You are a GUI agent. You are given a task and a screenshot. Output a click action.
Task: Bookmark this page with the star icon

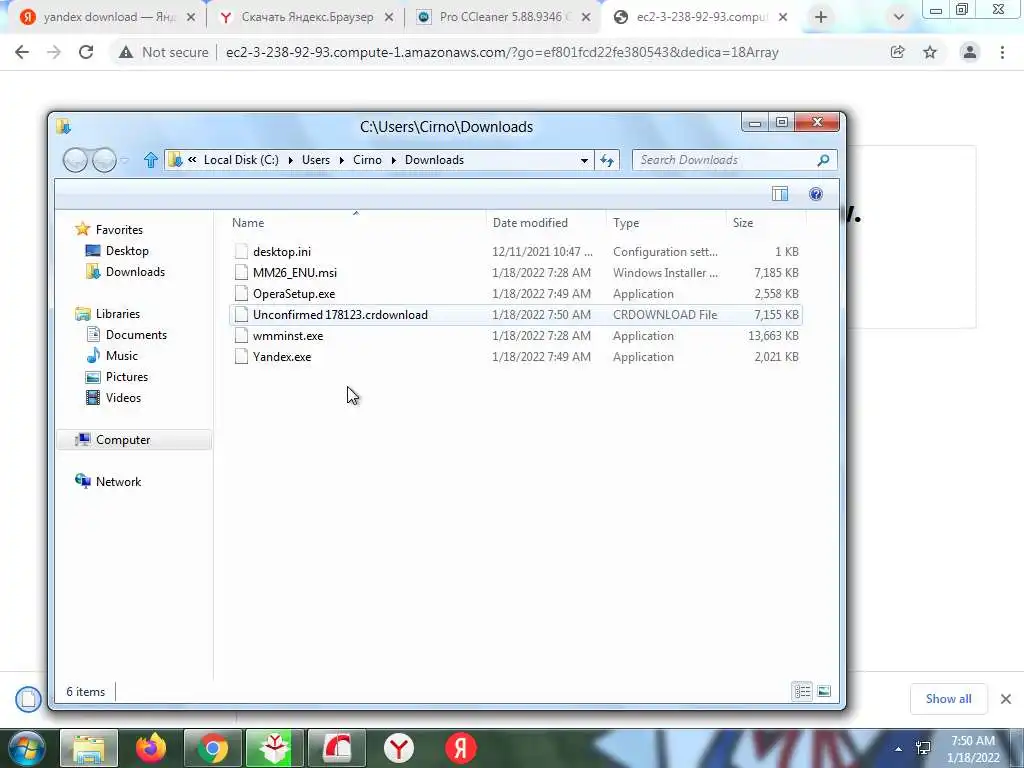click(930, 52)
